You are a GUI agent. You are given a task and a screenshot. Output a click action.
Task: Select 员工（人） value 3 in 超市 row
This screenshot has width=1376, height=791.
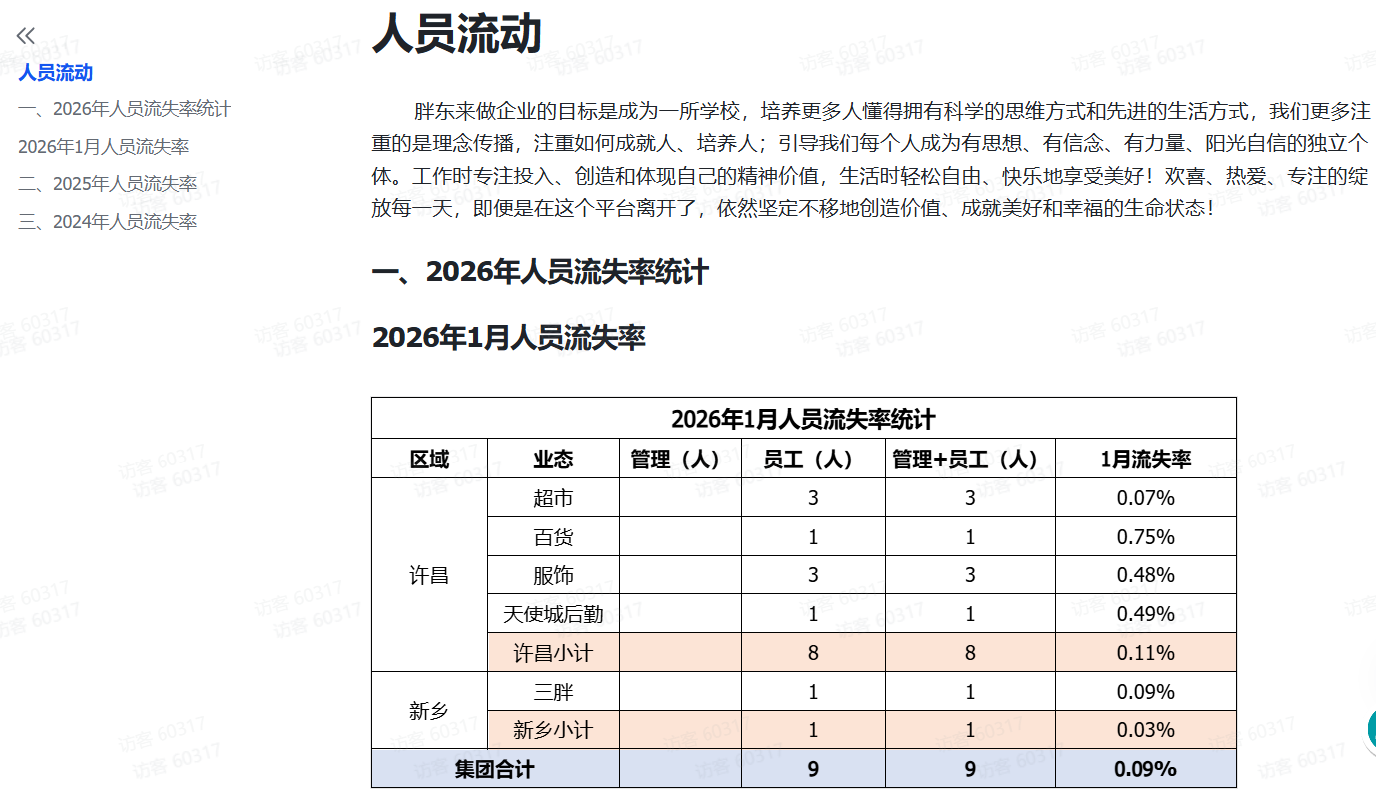[x=813, y=498]
